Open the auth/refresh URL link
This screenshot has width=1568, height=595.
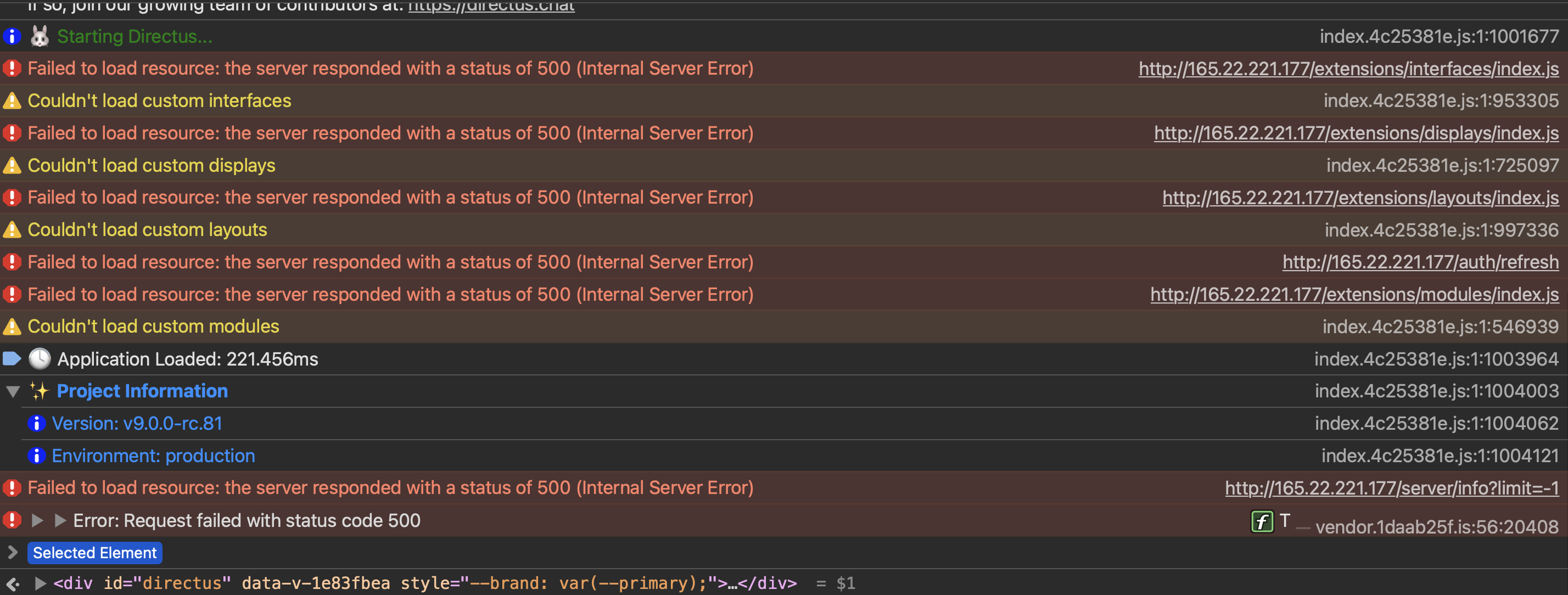coord(1420,262)
